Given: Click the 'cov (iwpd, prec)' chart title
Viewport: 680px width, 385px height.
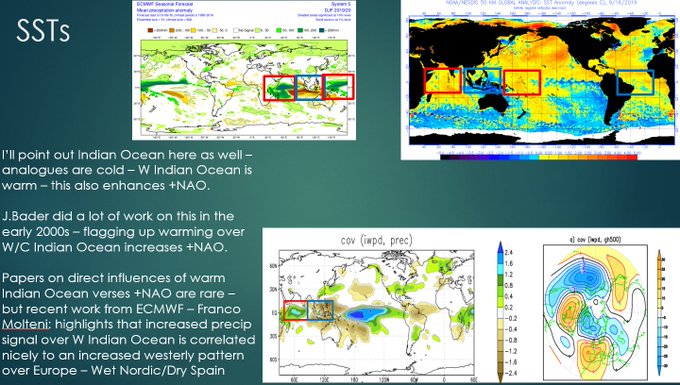Looking at the screenshot, I should 376,240.
